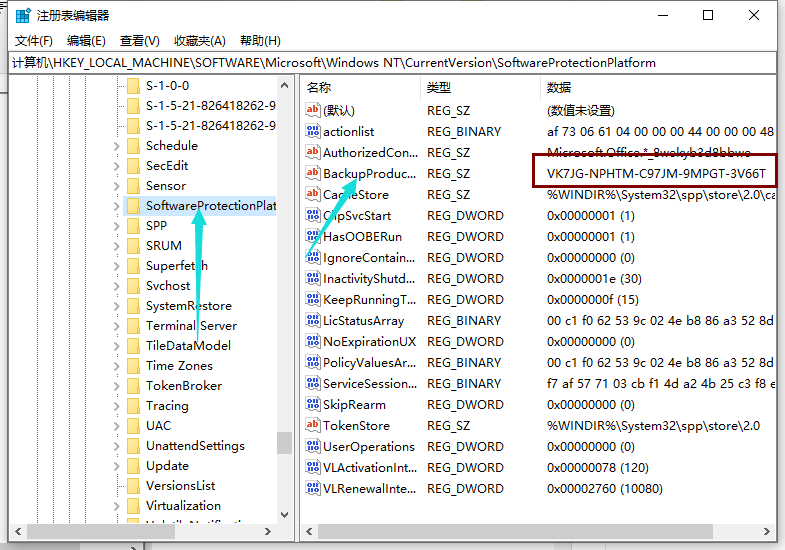Click the 数据 column header
The height and width of the screenshot is (550, 785).
point(558,87)
